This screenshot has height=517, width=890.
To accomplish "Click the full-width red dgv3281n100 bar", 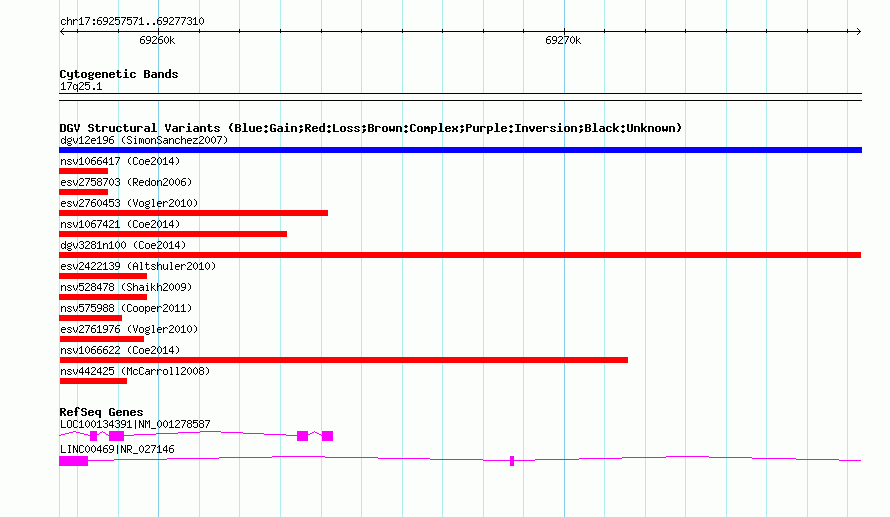I will click(460, 255).
